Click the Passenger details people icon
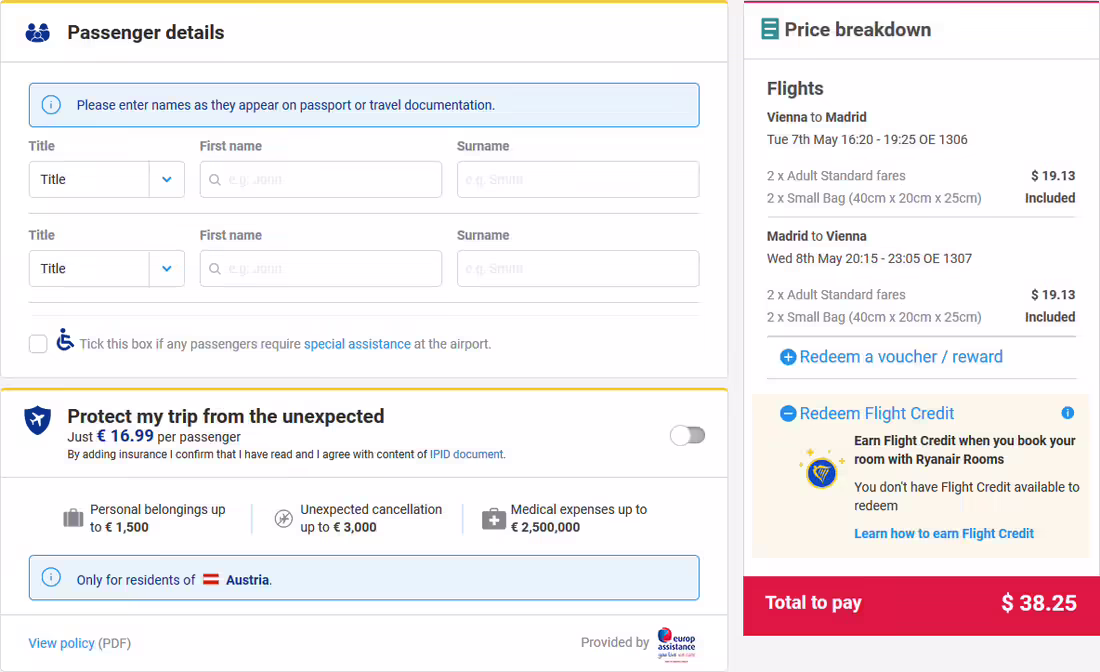1100x672 pixels. coord(38,32)
